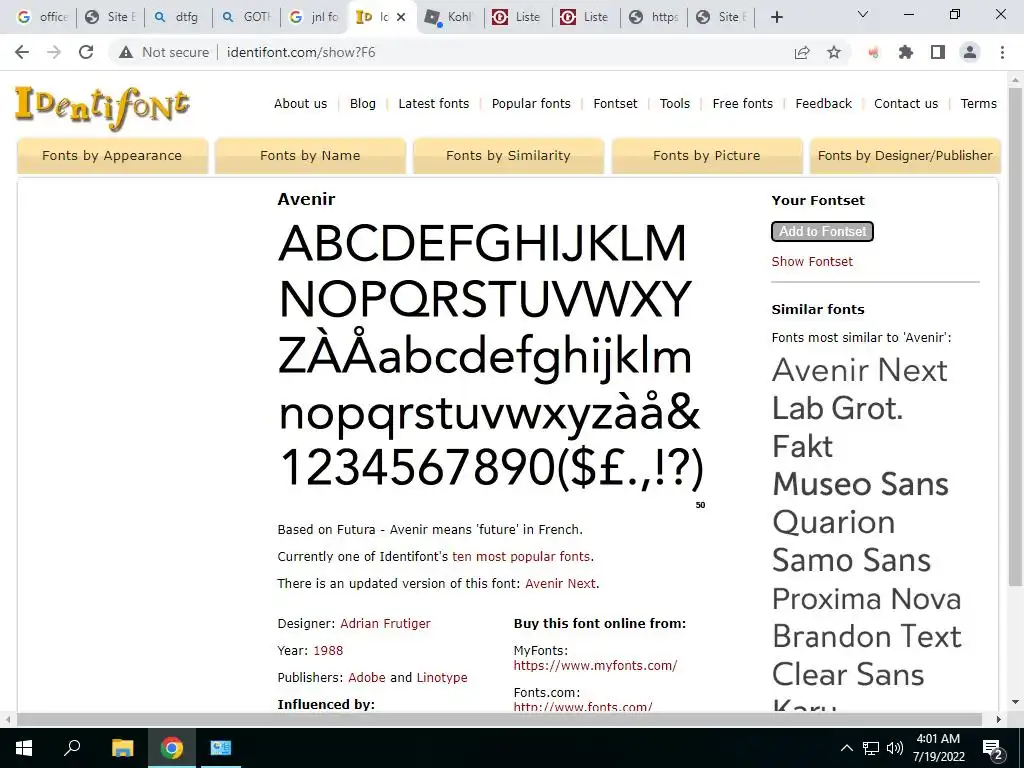The image size is (1024, 768).
Task: Open similar font Proxima Nova
Action: pos(866,598)
